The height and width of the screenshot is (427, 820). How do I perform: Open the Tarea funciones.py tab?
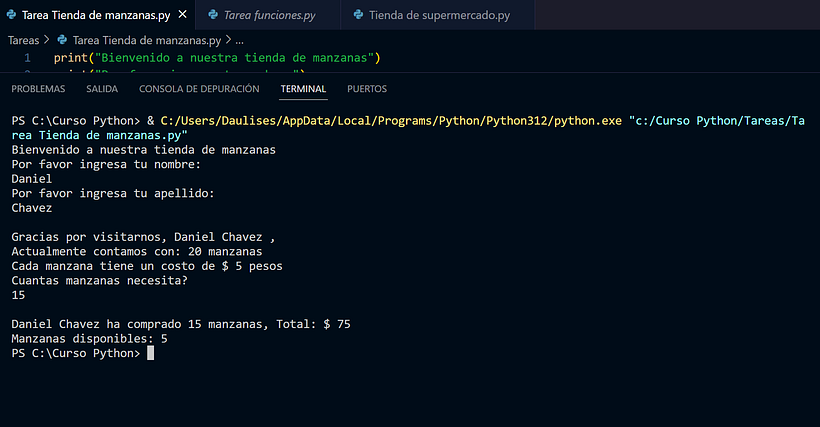pos(268,15)
